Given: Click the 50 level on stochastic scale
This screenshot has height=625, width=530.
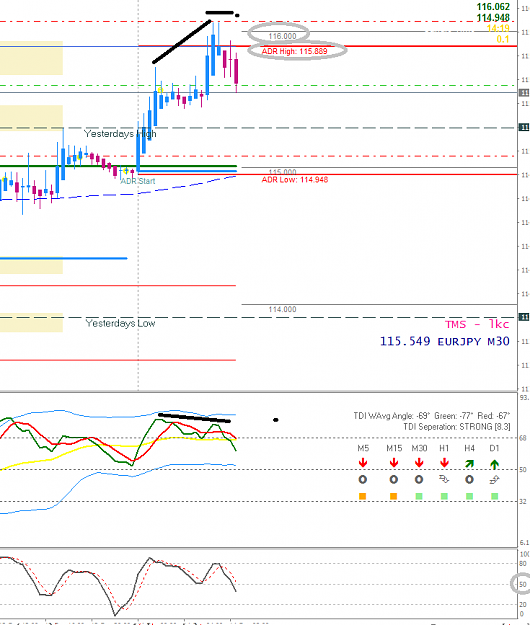Looking at the screenshot, I should (x=523, y=584).
